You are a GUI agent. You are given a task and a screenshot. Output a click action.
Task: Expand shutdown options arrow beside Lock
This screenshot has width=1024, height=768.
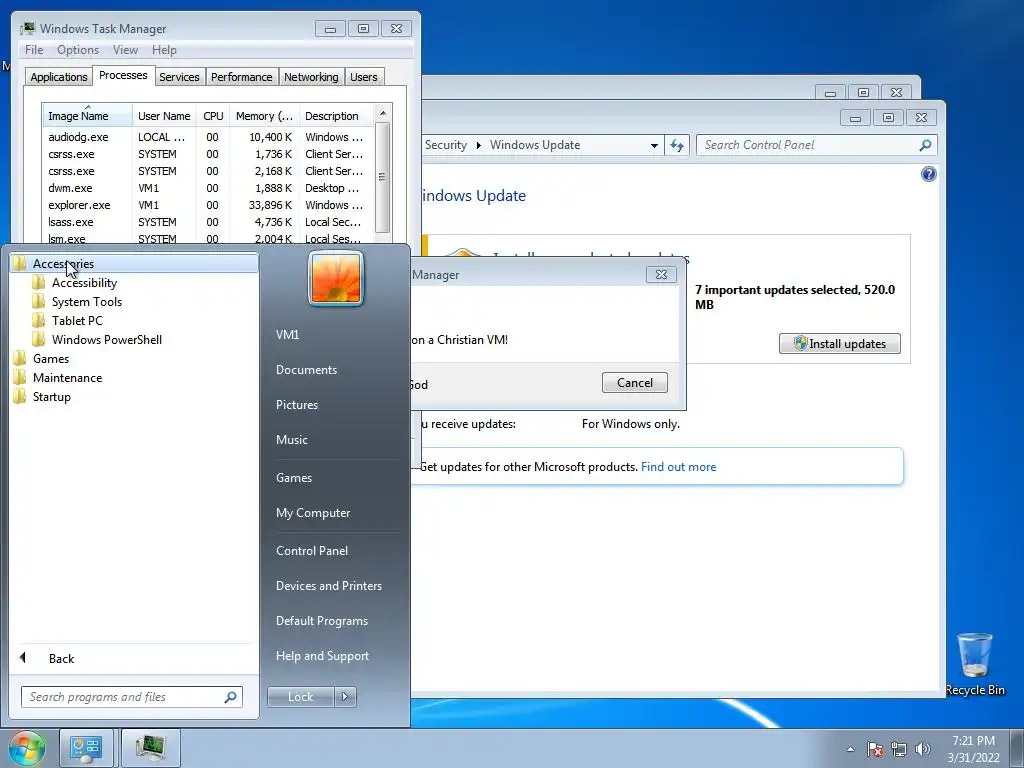click(x=345, y=697)
